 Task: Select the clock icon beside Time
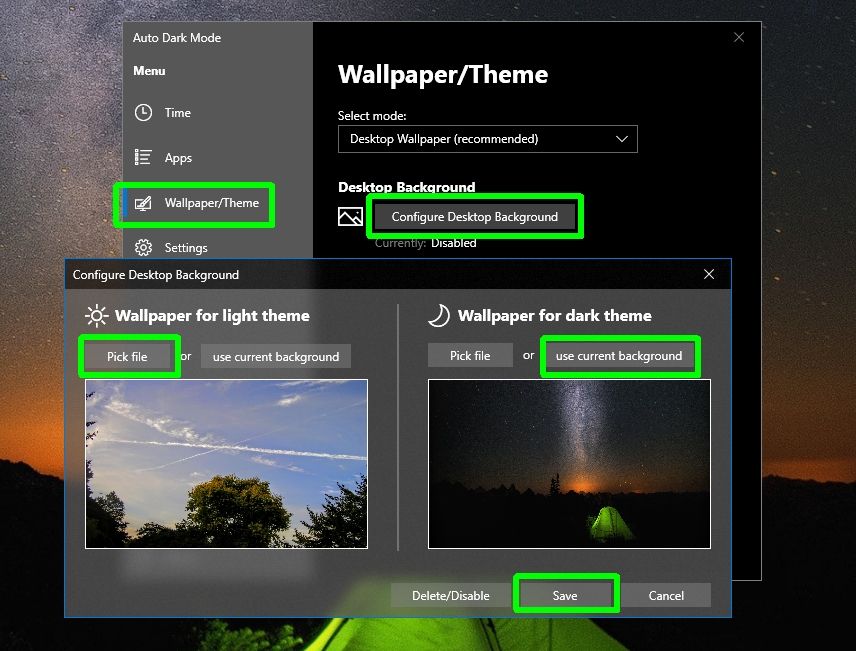click(142, 113)
